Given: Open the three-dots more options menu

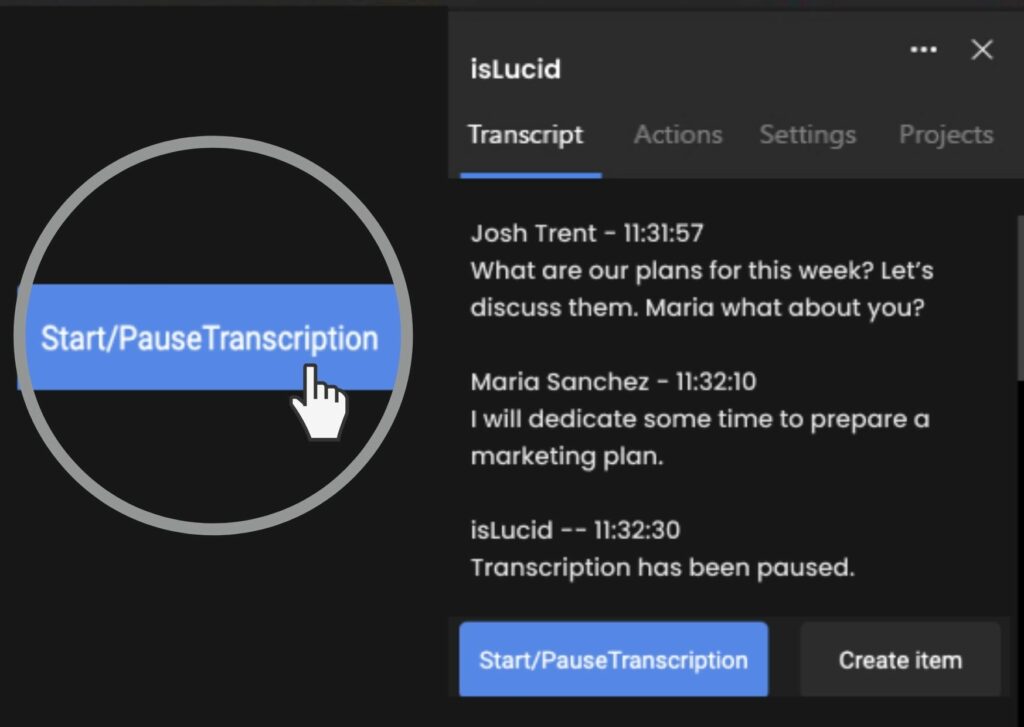Looking at the screenshot, I should (x=923, y=50).
